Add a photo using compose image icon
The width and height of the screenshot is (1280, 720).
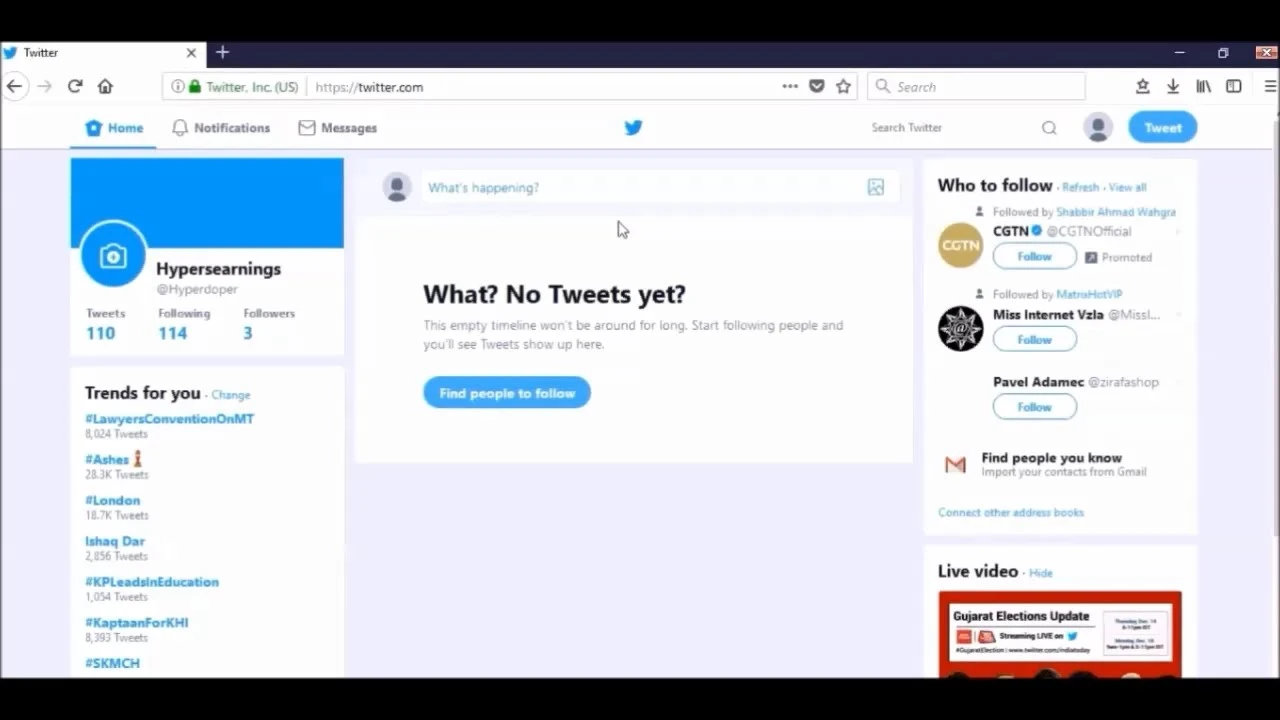[876, 187]
